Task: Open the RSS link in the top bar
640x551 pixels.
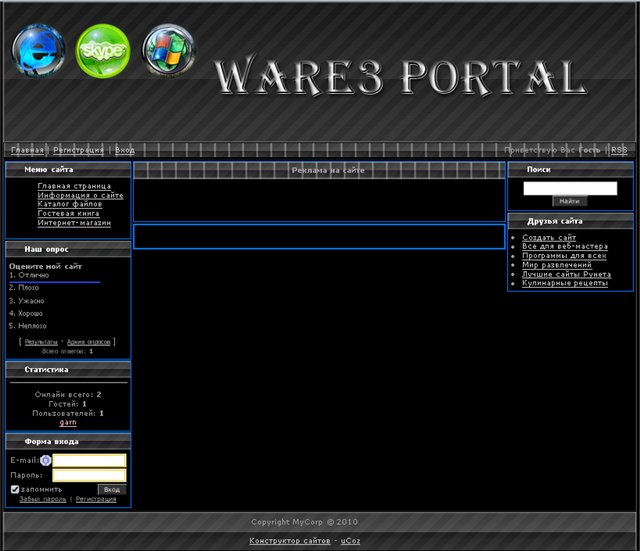Action: coord(619,150)
